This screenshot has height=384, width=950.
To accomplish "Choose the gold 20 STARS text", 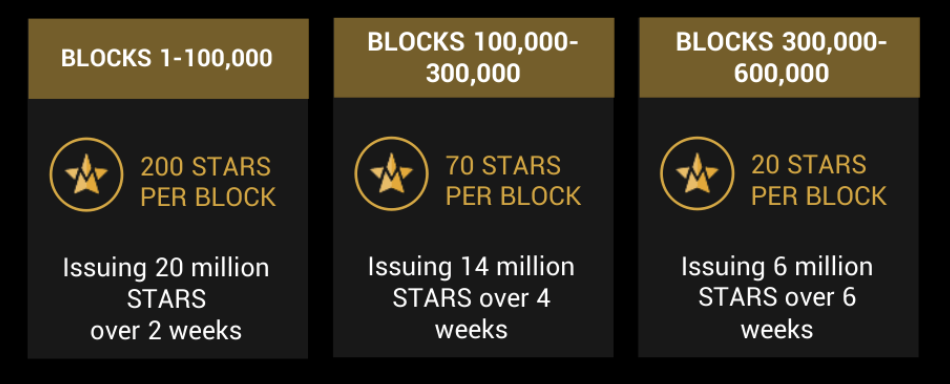I will [809, 165].
